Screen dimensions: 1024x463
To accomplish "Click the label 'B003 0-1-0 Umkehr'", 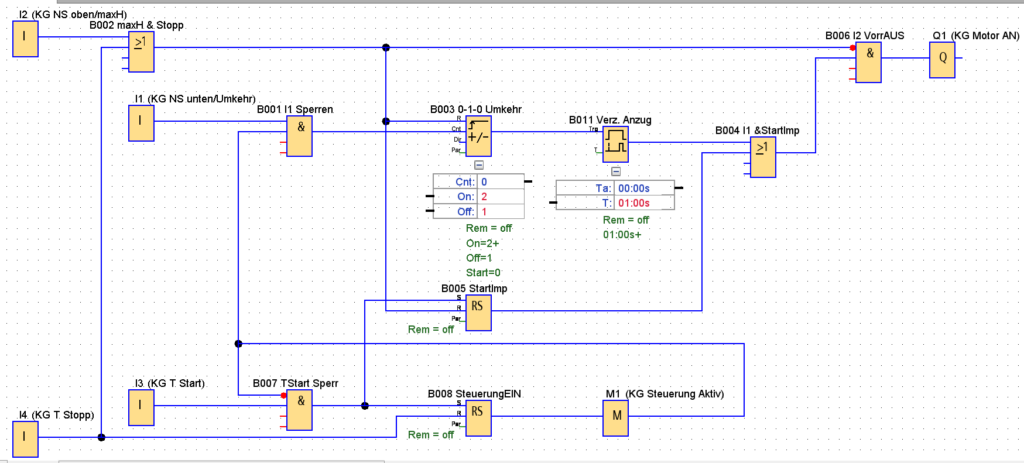I will click(476, 109).
